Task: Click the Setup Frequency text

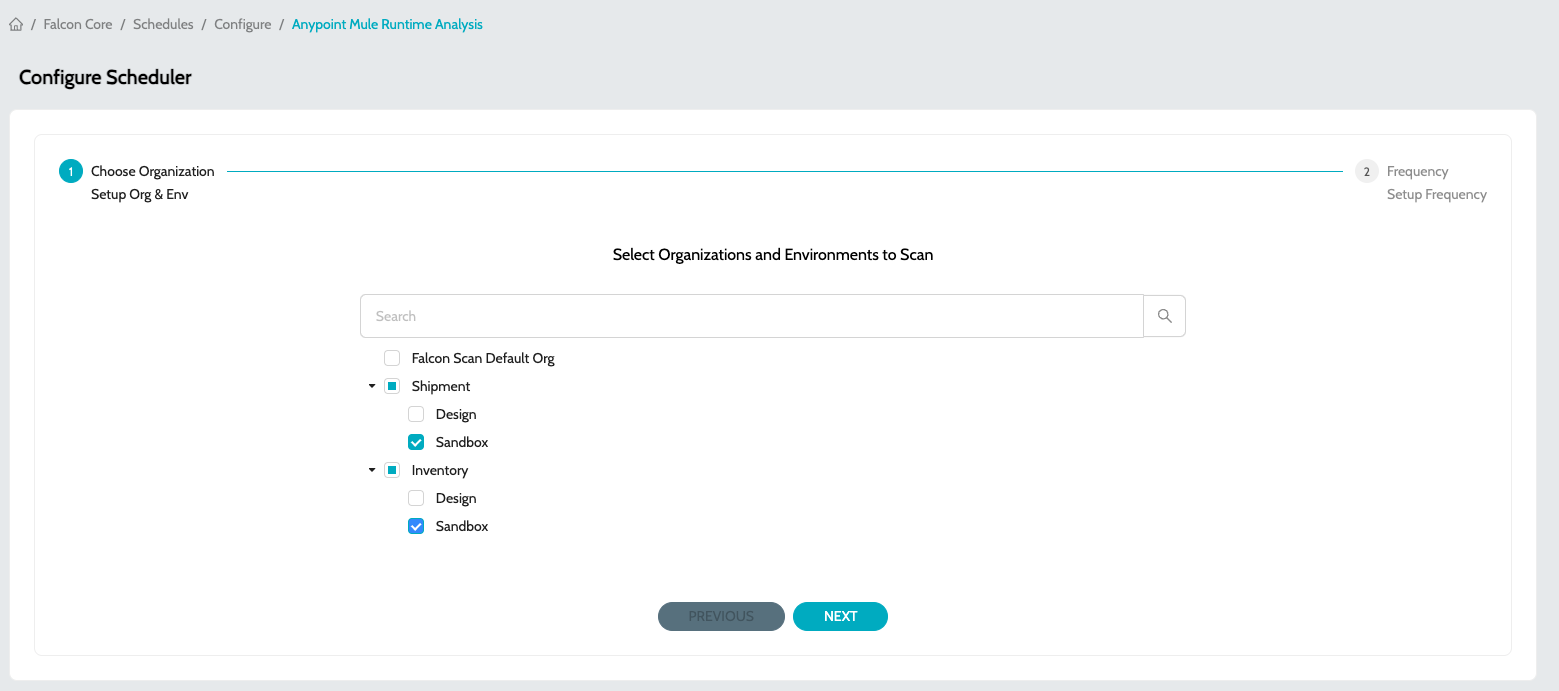Action: pos(1437,194)
